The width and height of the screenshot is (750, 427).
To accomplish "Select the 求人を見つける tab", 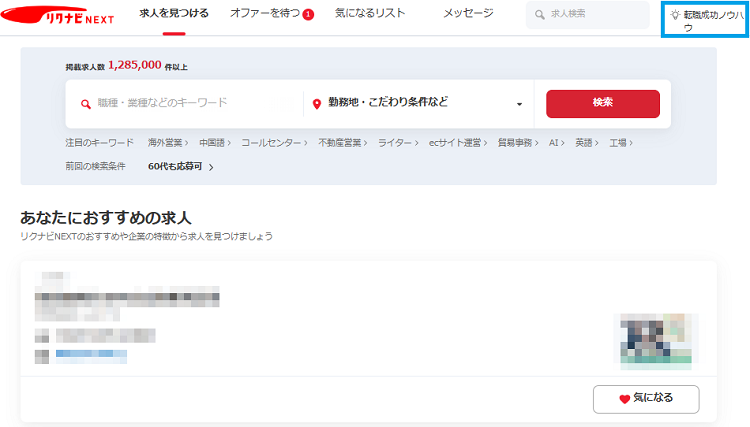I will point(174,15).
